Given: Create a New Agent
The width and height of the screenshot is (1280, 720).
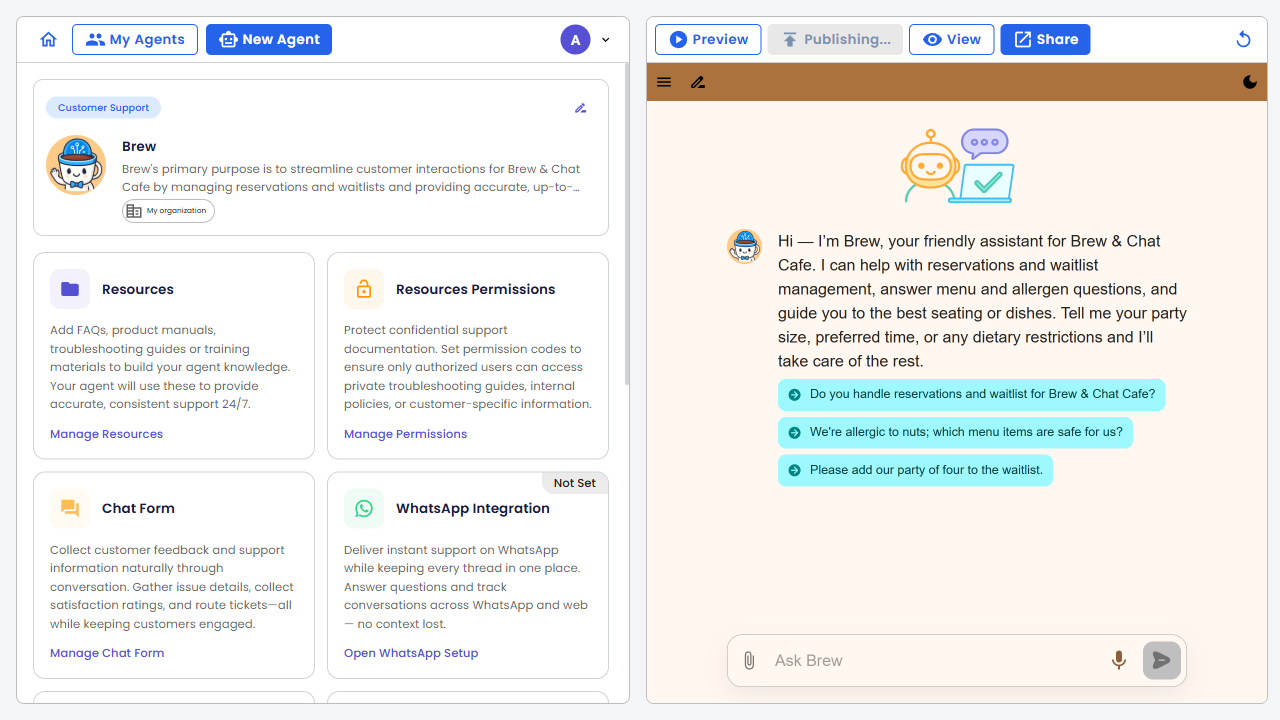Looking at the screenshot, I should coord(269,40).
